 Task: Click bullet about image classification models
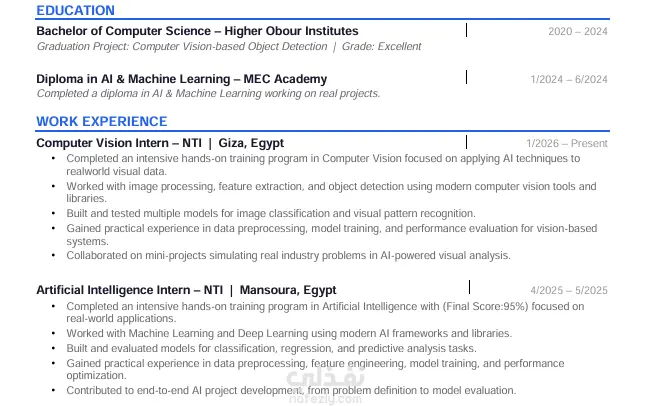[271, 213]
